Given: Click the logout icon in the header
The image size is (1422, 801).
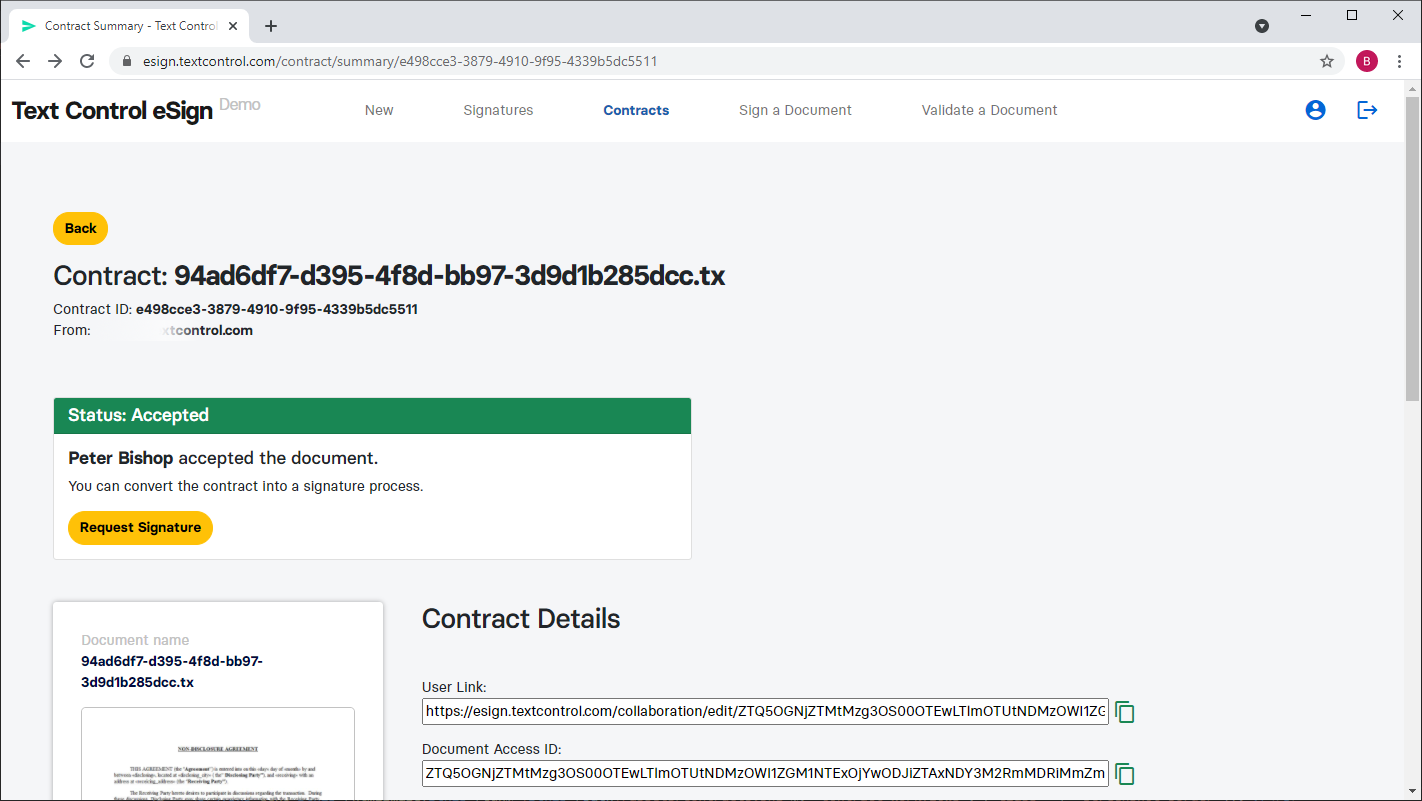Looking at the screenshot, I should point(1367,110).
